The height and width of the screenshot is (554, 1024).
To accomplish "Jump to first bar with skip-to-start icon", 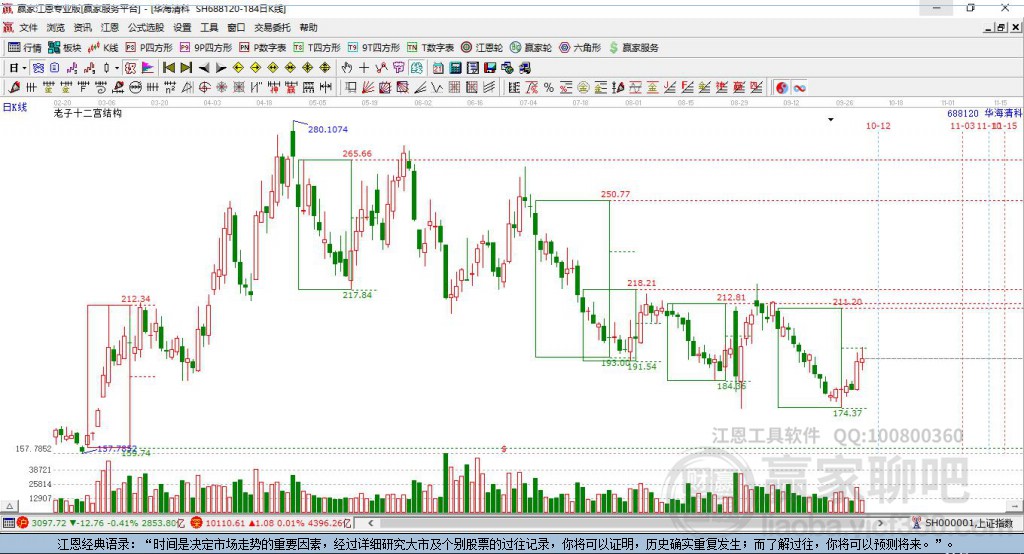I will click(168, 67).
